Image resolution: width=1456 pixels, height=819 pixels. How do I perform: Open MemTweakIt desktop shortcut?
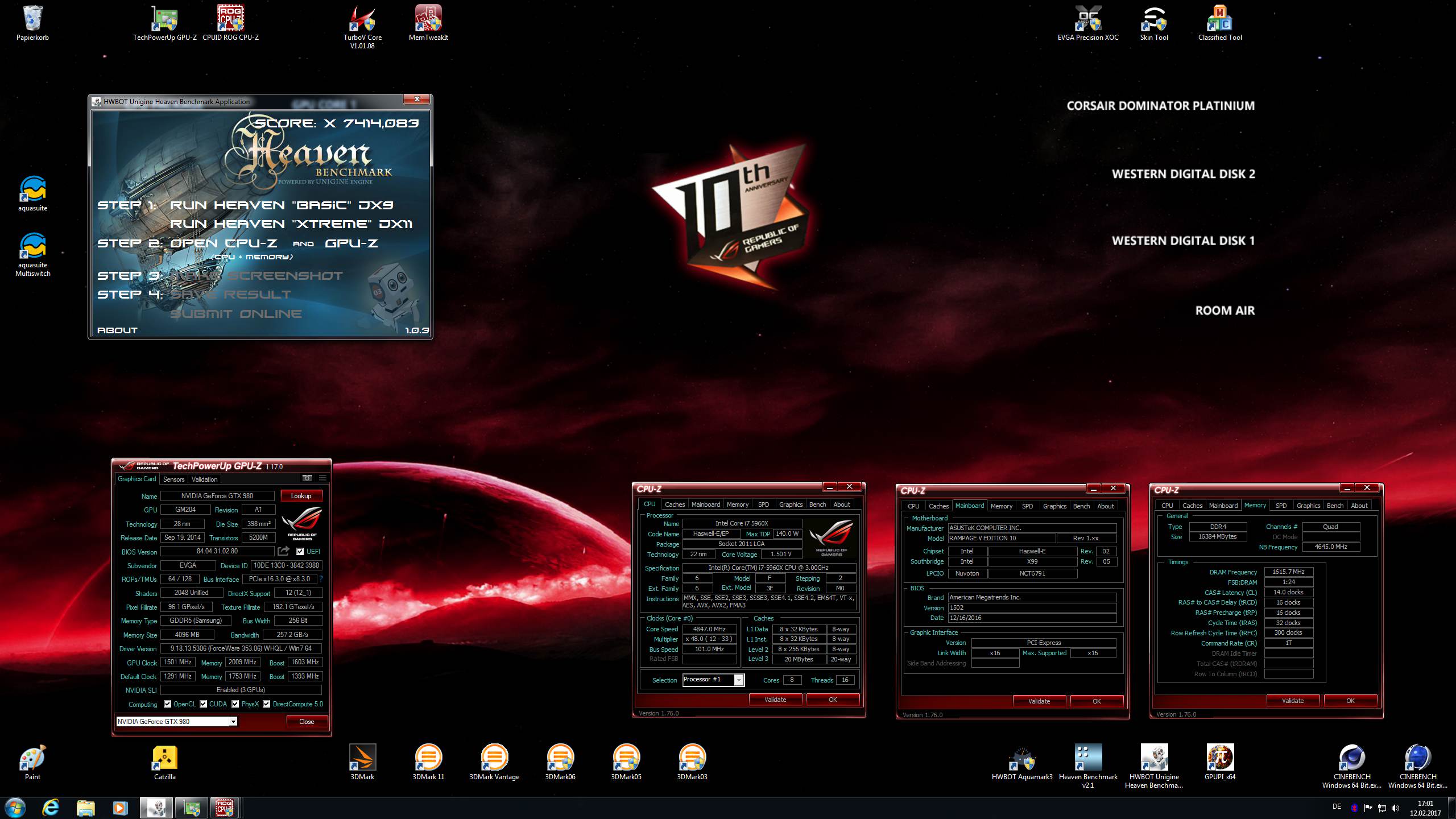coord(428,23)
